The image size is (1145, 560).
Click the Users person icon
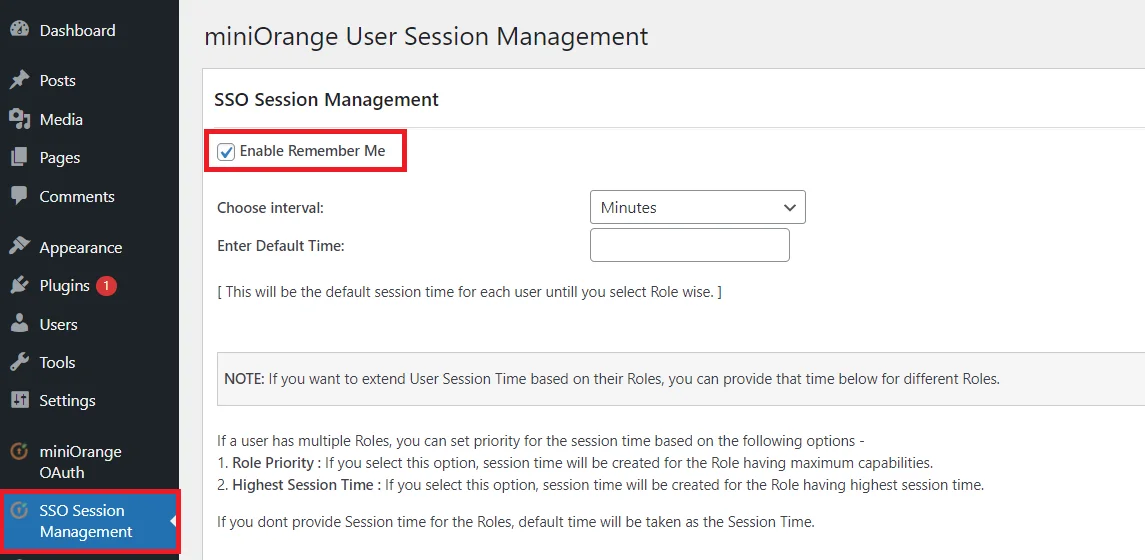point(20,324)
